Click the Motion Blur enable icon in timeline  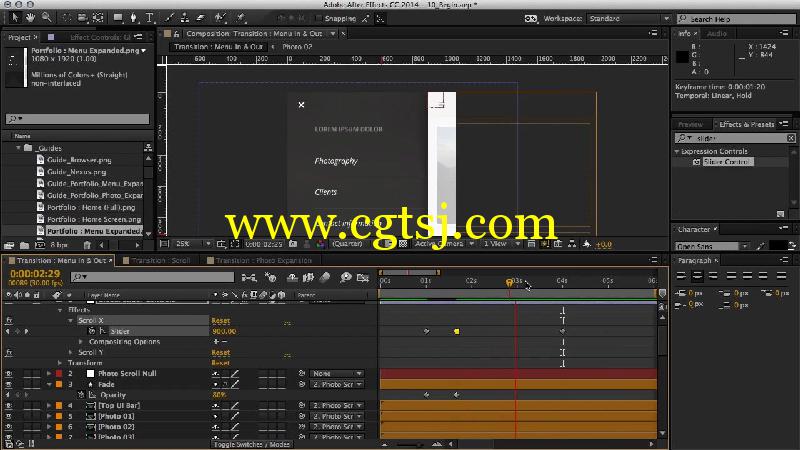325,278
